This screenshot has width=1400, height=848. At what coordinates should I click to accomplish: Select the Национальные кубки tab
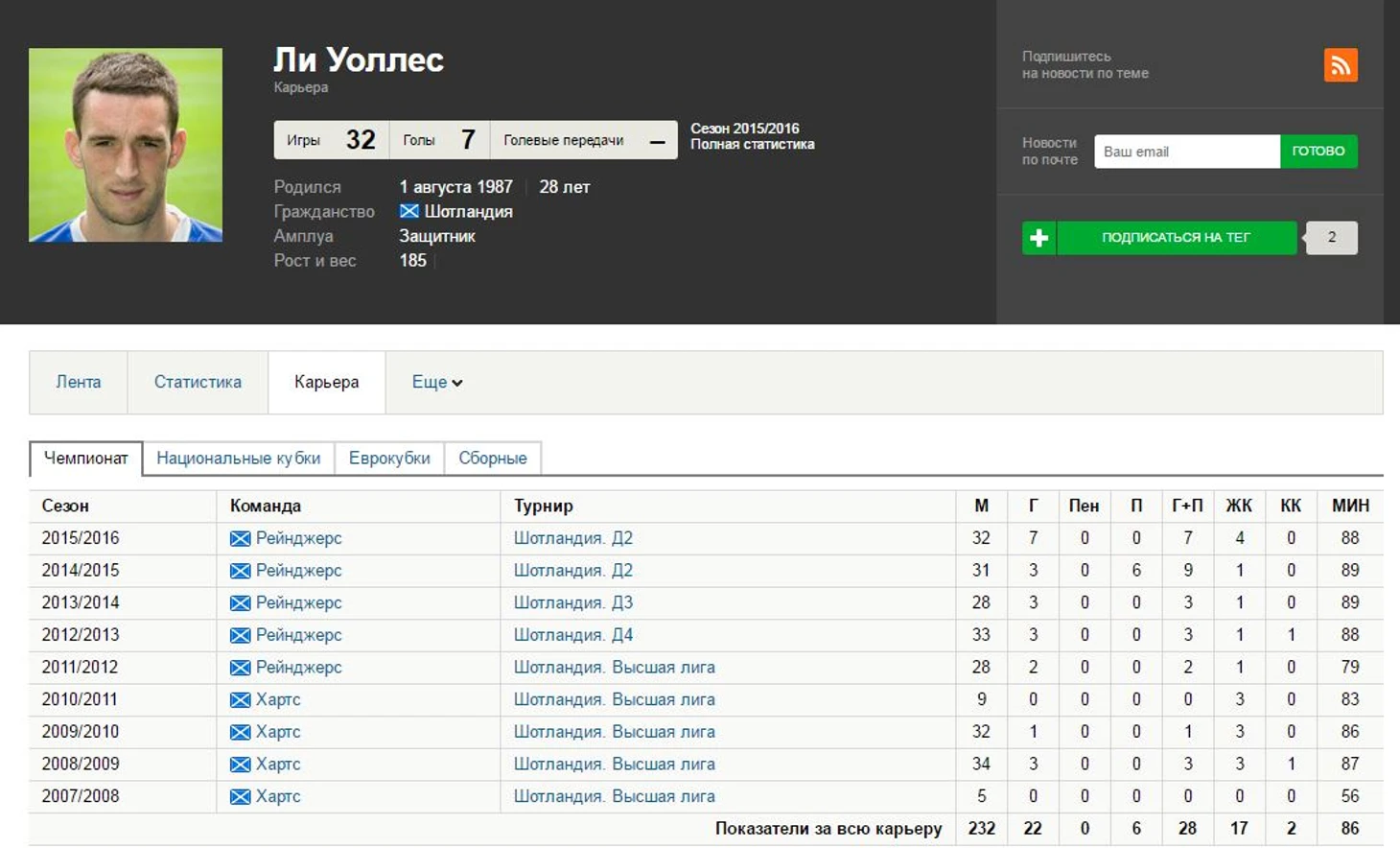point(238,459)
